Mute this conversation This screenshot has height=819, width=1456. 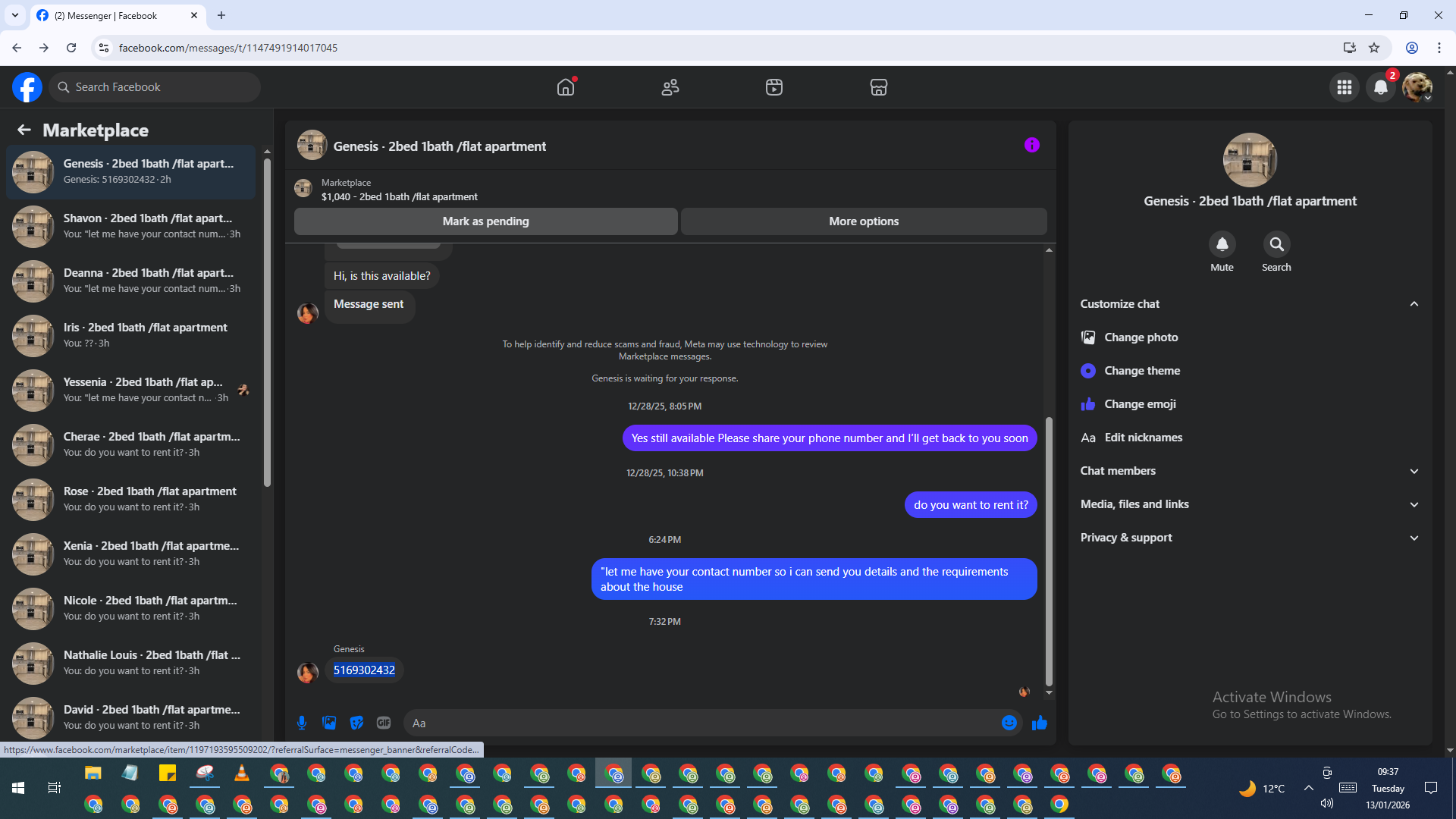click(x=1222, y=245)
